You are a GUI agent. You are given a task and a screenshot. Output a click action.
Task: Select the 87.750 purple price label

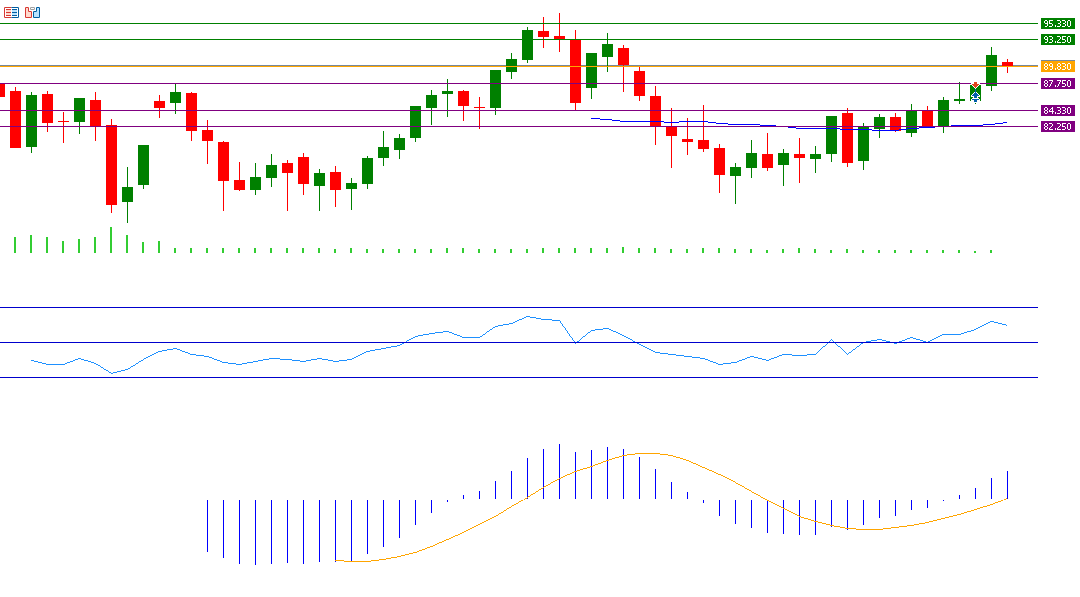(x=1057, y=84)
